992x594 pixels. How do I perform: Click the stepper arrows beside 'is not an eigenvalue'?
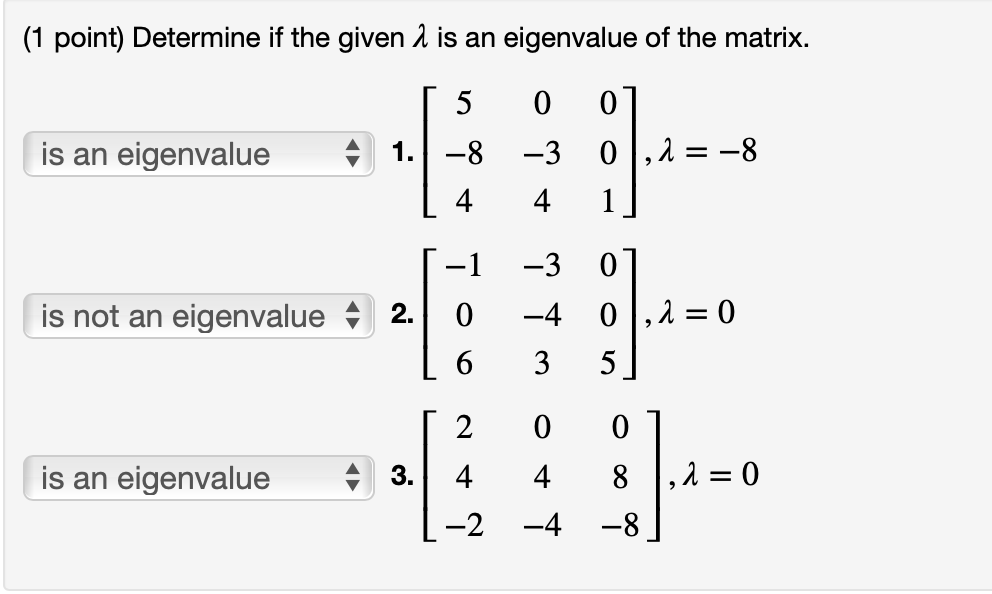coord(353,316)
